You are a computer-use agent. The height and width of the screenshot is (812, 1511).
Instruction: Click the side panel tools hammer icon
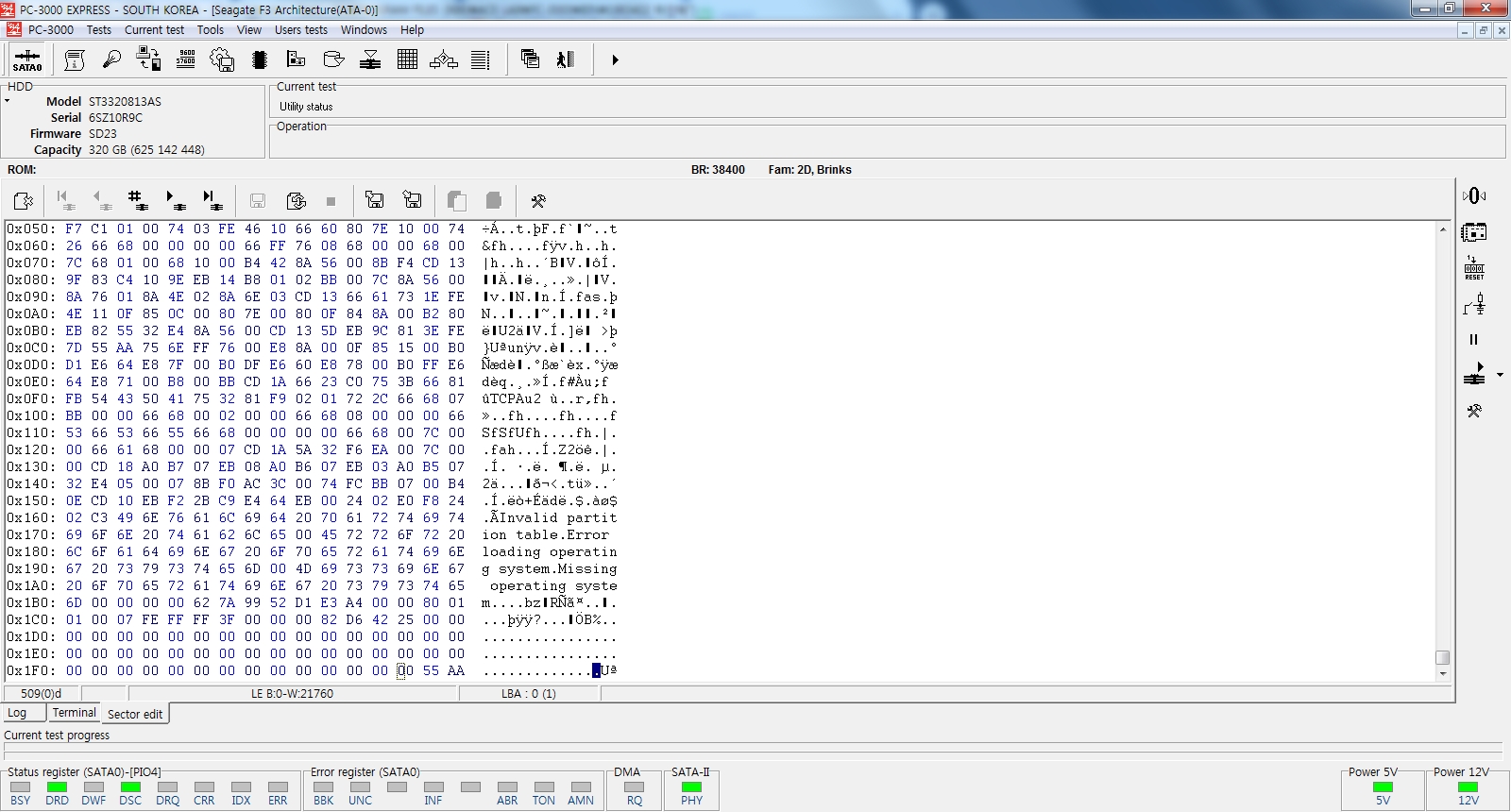(x=1474, y=411)
